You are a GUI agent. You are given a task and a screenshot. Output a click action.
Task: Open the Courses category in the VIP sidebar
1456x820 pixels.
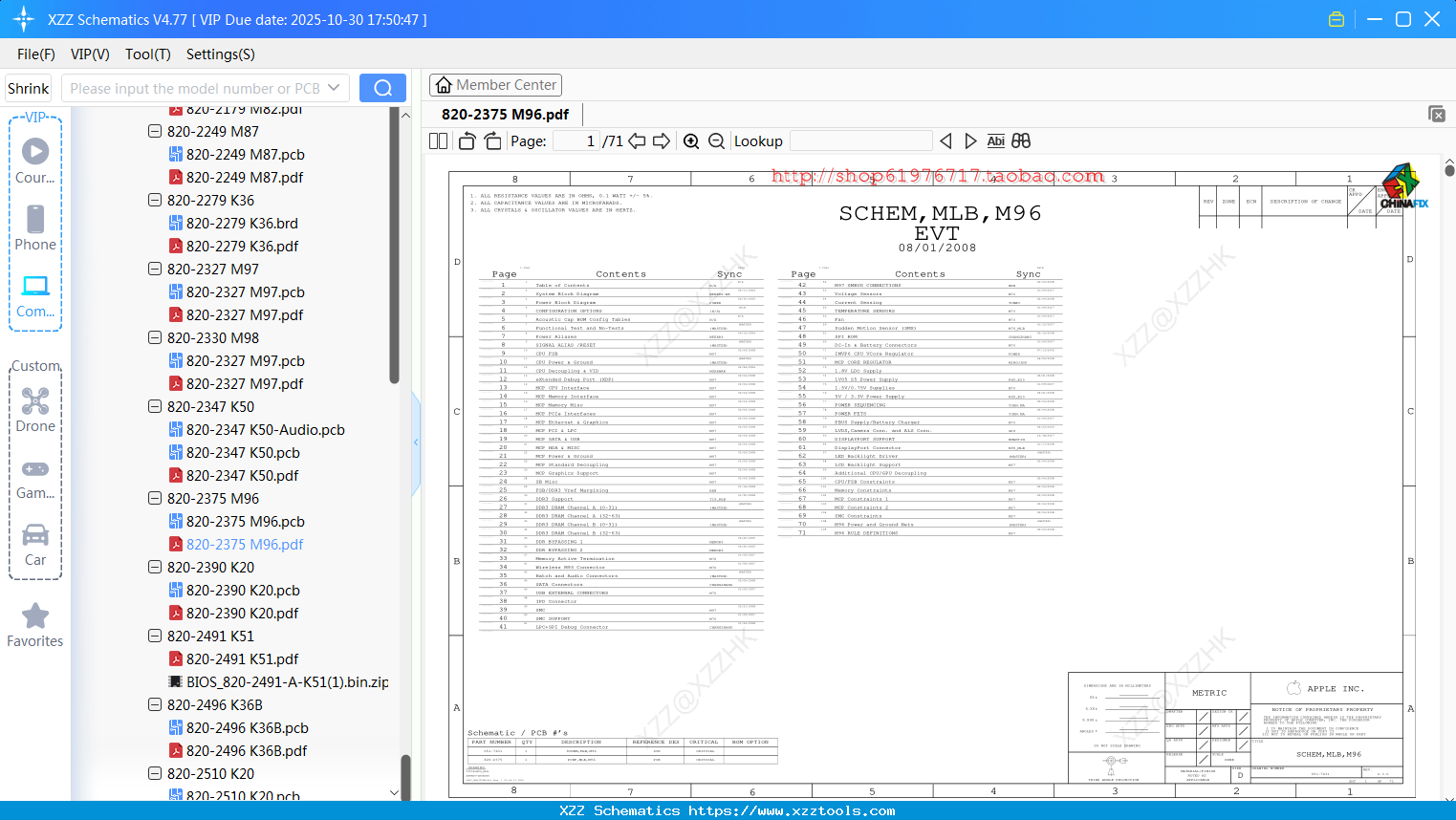point(35,161)
